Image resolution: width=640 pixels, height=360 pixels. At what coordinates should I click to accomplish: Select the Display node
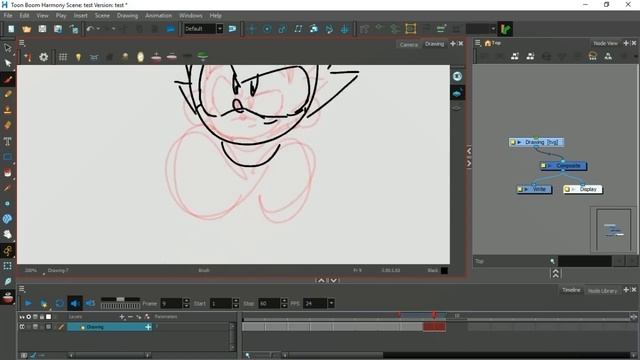click(x=582, y=189)
